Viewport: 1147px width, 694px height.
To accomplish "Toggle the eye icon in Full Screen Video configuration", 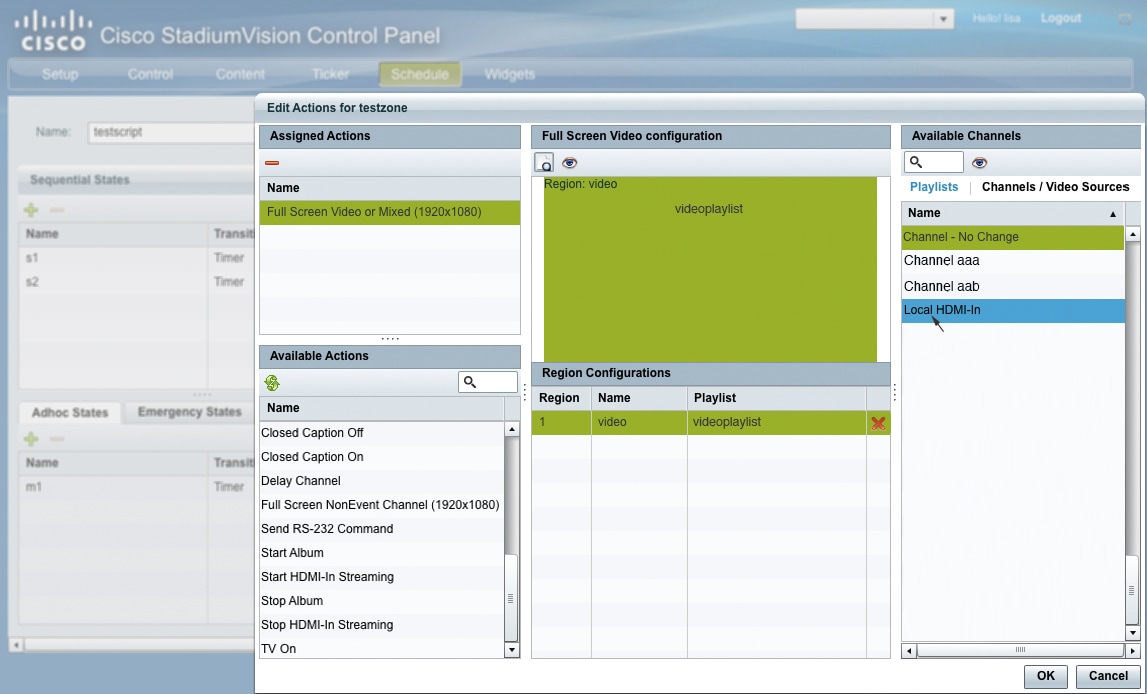I will point(569,162).
